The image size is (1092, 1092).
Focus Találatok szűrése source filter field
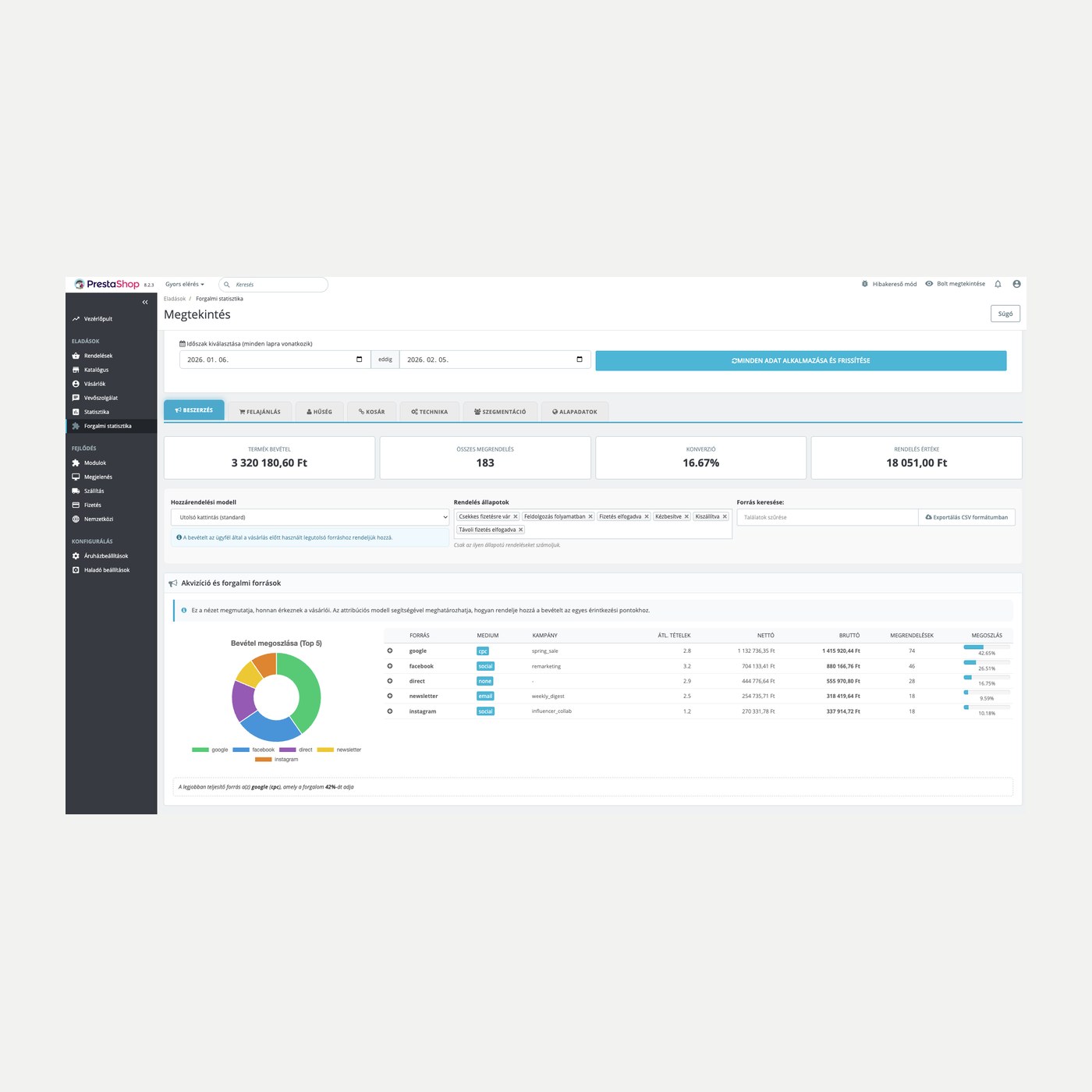pyautogui.click(x=828, y=517)
